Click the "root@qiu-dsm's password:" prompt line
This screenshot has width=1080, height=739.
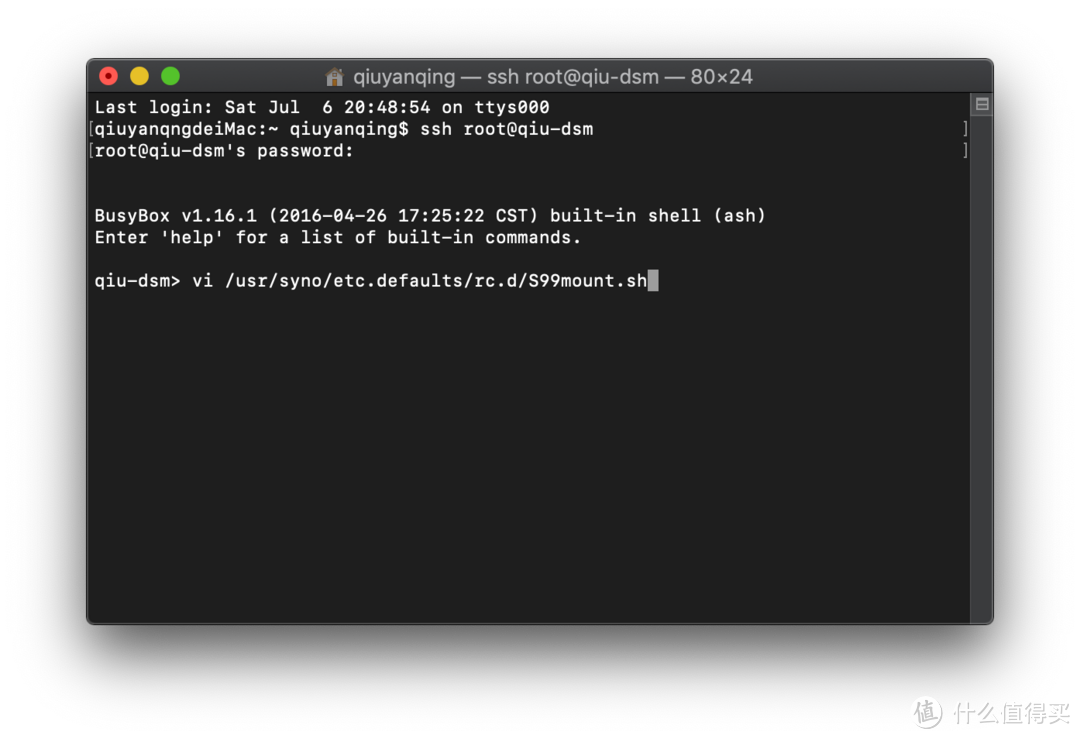pos(224,151)
